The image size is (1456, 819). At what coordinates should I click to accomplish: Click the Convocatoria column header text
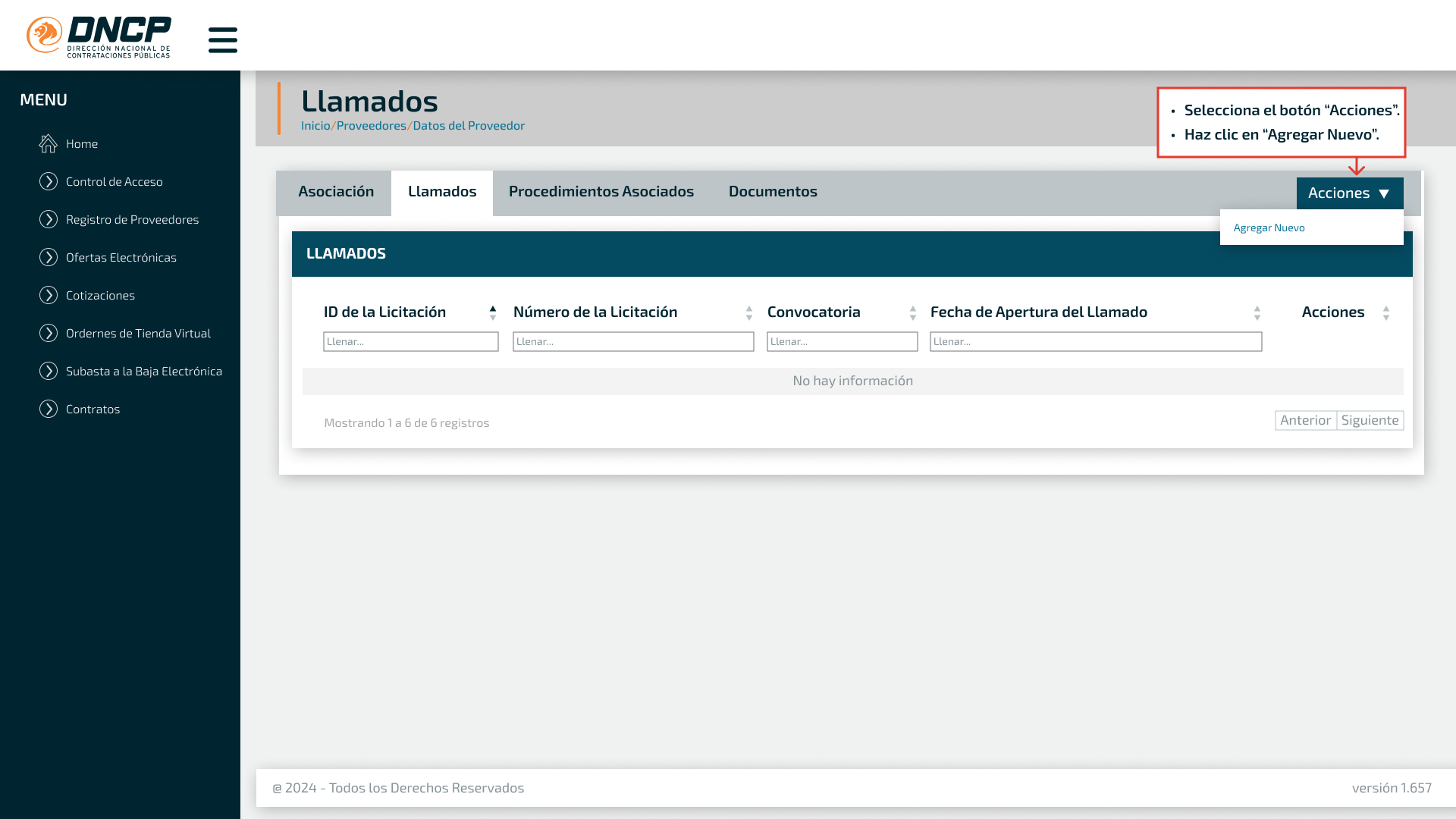[814, 312]
